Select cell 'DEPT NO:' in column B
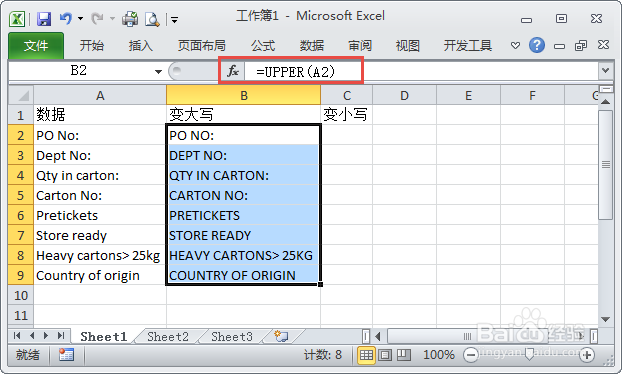This screenshot has width=622, height=374. [x=244, y=155]
